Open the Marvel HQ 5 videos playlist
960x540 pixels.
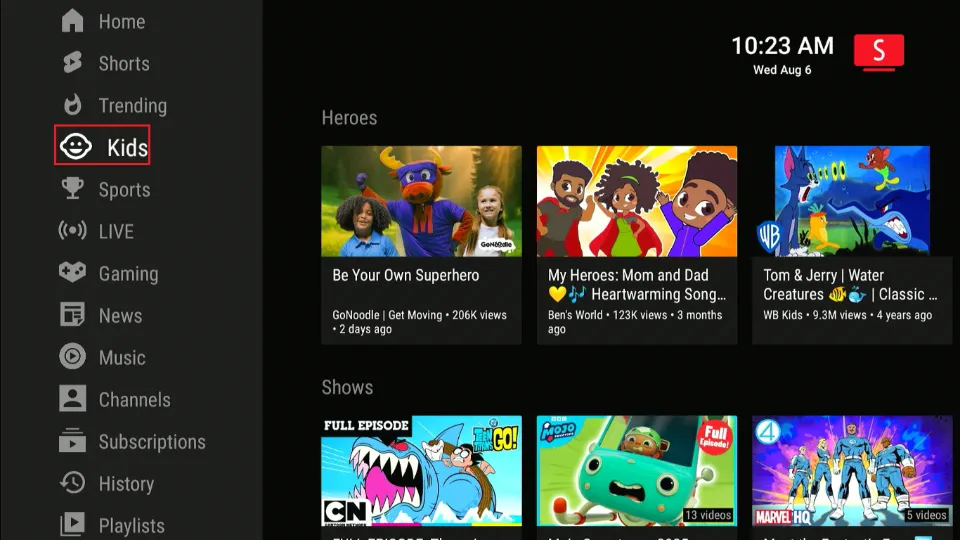click(852, 471)
